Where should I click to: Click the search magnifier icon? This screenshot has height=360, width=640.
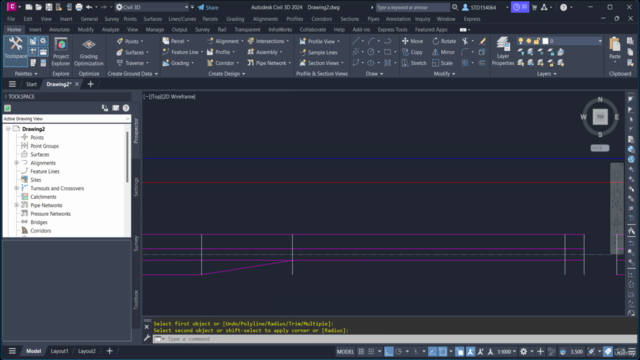pyautogui.click(x=455, y=7)
